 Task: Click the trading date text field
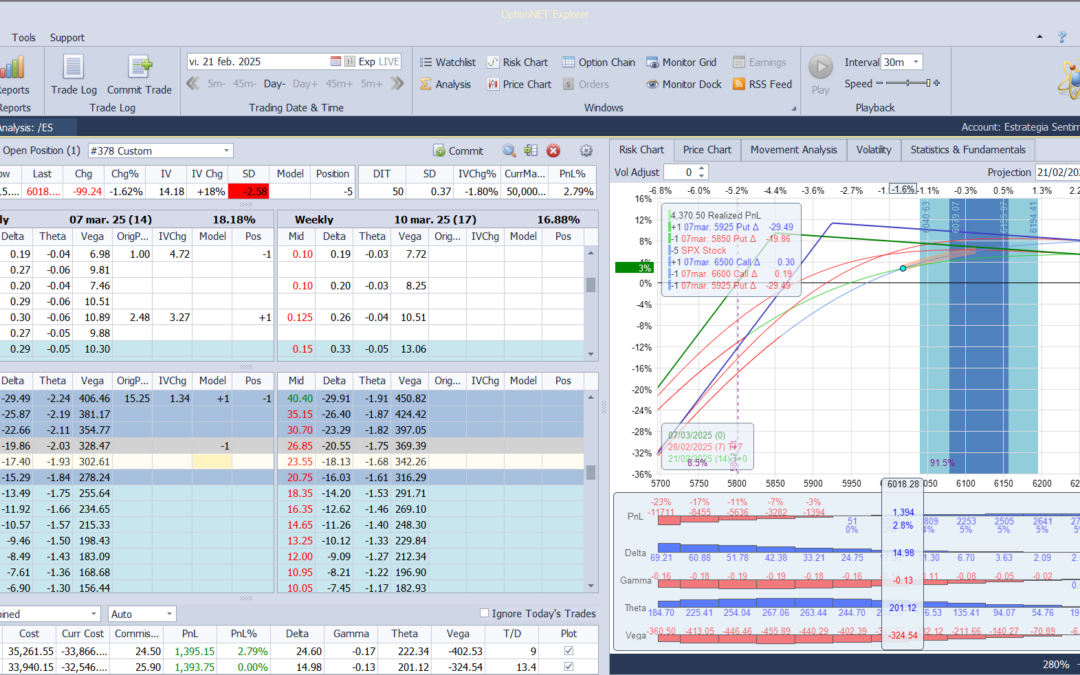click(258, 61)
